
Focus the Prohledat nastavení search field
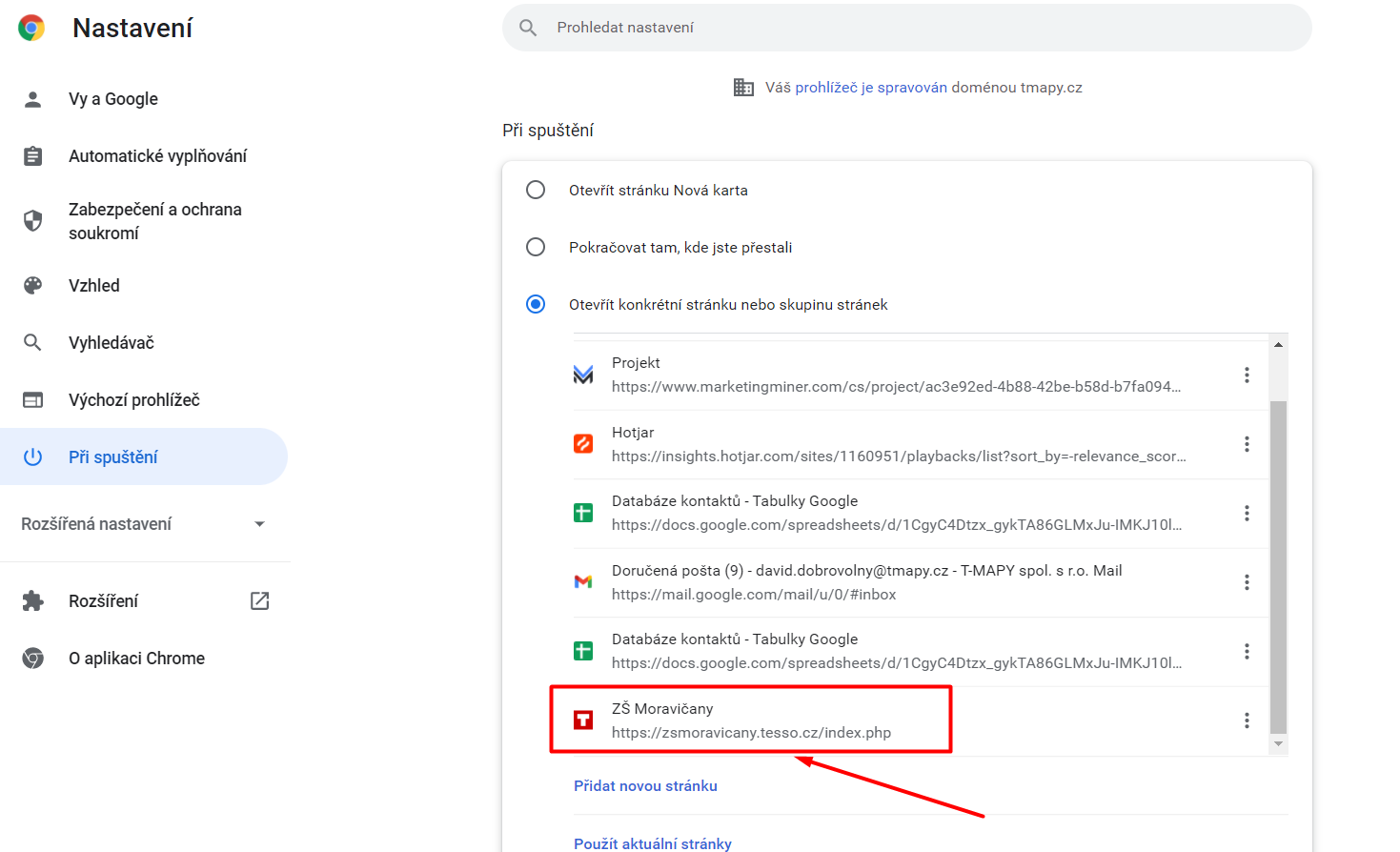(x=907, y=28)
